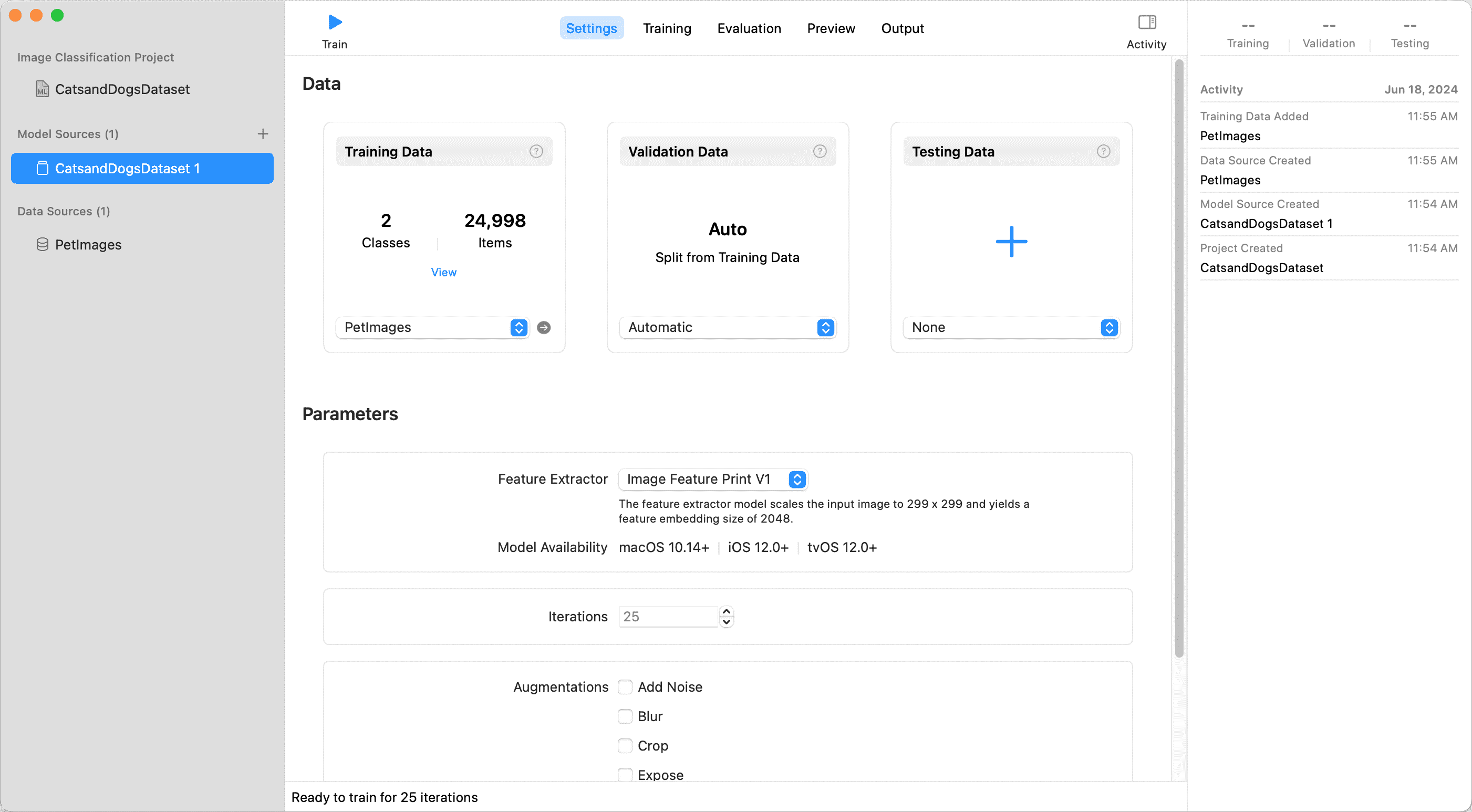Add a model source with plus icon
This screenshot has width=1472, height=812.
[x=263, y=134]
